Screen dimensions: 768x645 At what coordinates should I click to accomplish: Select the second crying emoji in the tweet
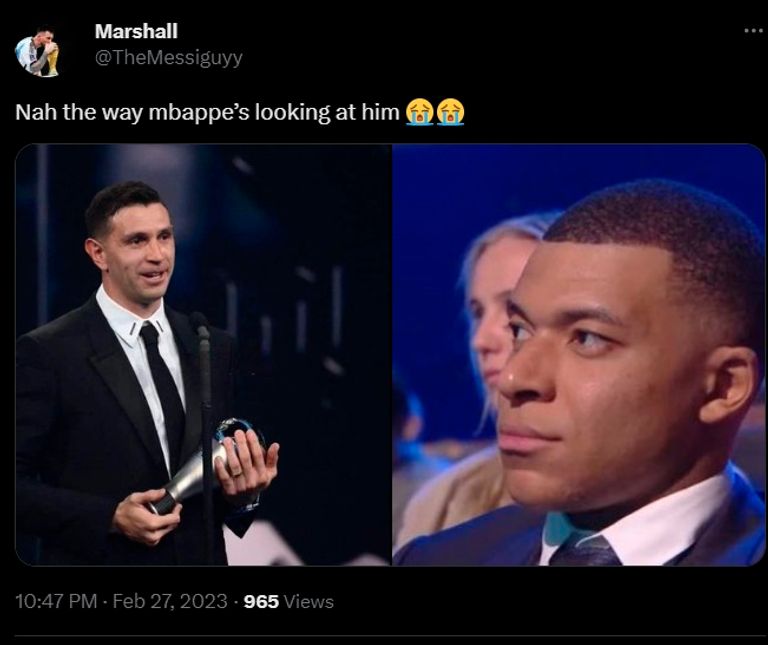450,113
